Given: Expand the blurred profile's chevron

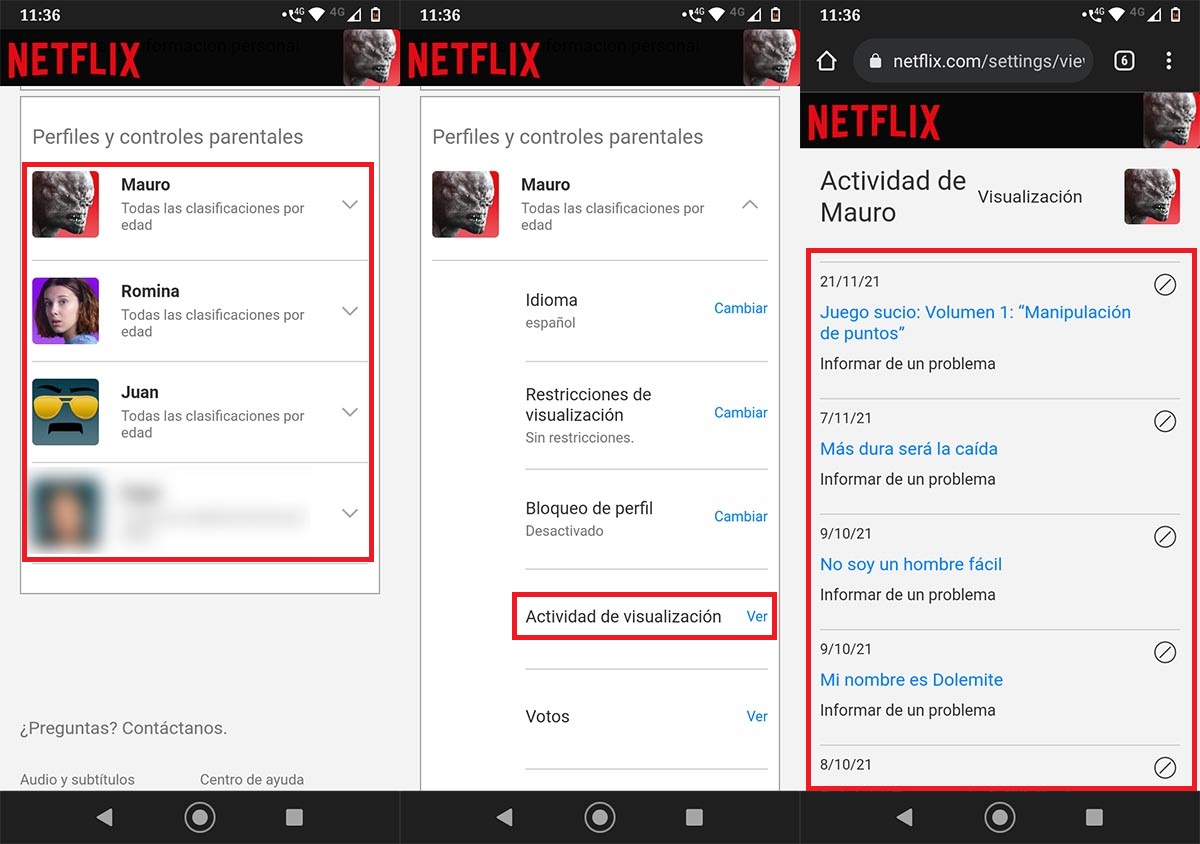Looking at the screenshot, I should tap(350, 513).
